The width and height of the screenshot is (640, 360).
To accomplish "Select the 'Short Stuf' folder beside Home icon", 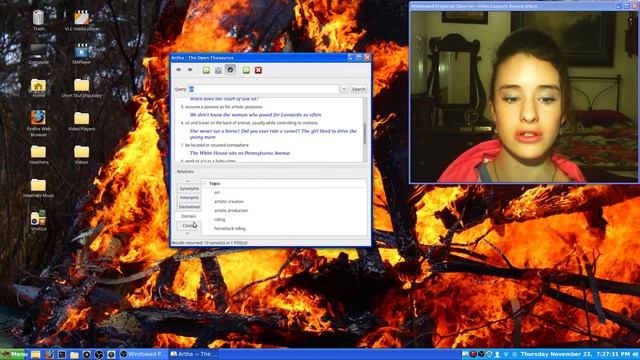I will coord(82,87).
